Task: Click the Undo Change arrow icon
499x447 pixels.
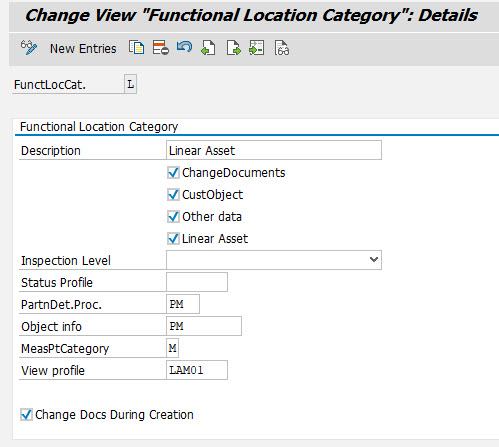Action: coord(185,47)
